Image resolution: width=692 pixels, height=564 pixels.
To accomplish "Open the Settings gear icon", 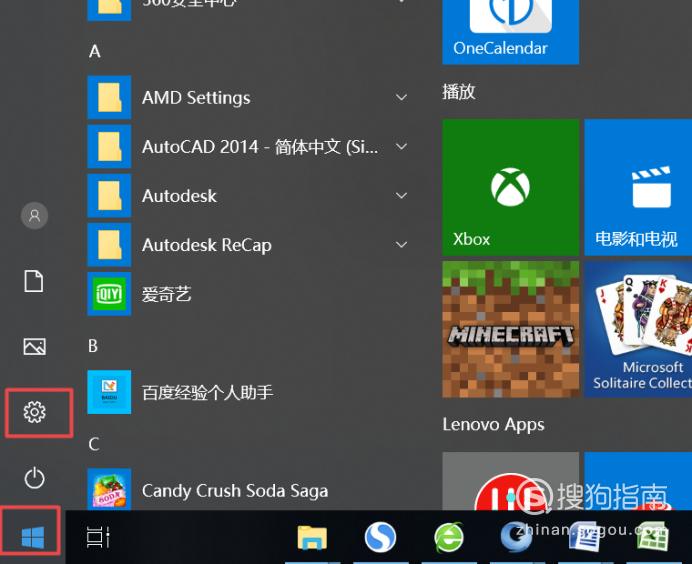I will click(34, 412).
